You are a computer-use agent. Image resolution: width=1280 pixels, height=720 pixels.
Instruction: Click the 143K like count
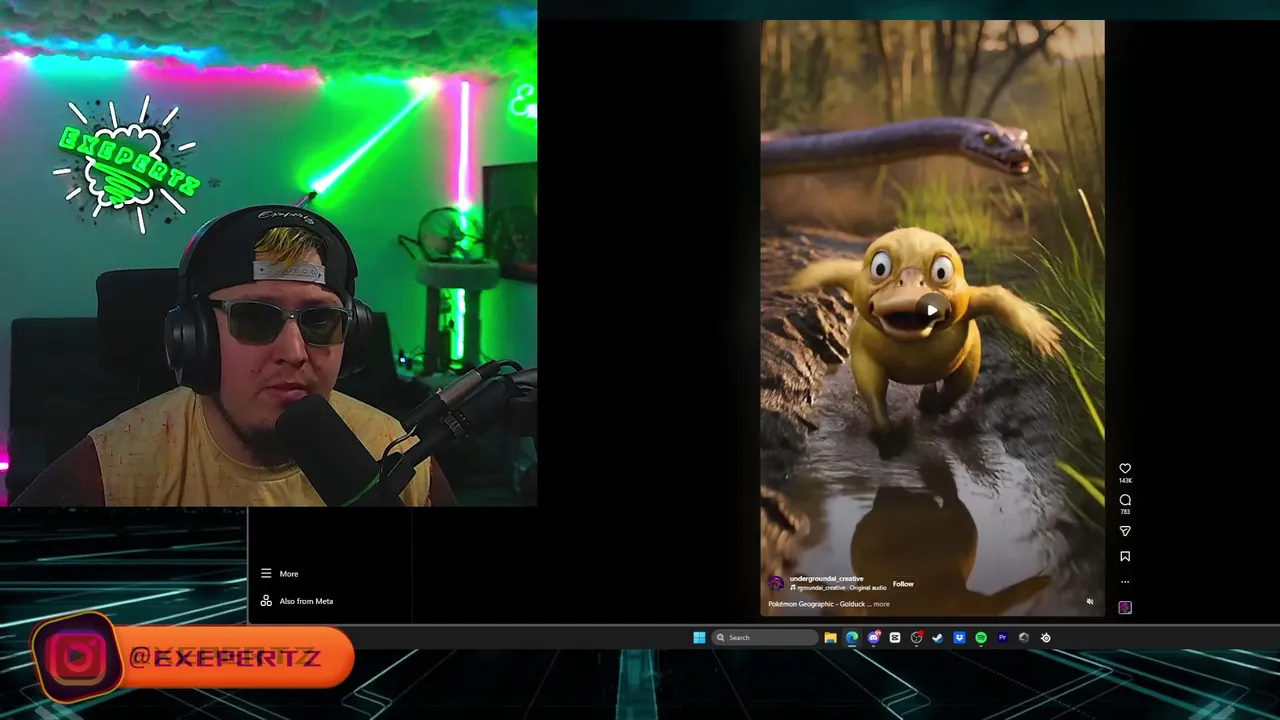point(1125,481)
